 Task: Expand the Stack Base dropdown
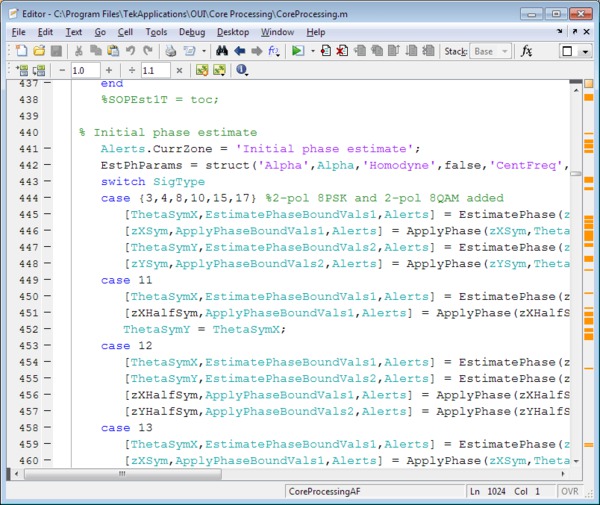(x=490, y=51)
